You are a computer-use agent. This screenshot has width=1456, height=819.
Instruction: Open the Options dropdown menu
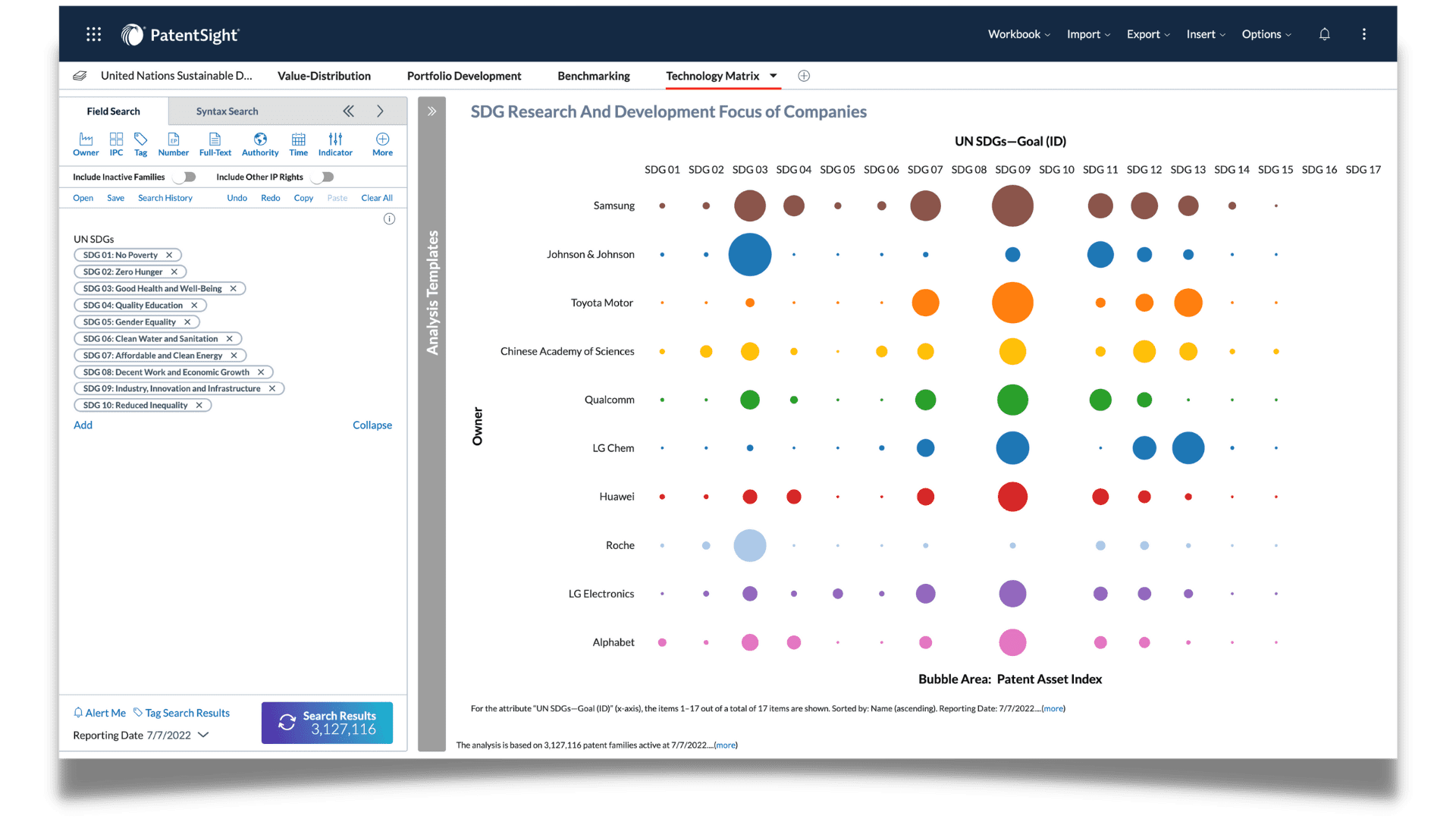coord(1266,35)
